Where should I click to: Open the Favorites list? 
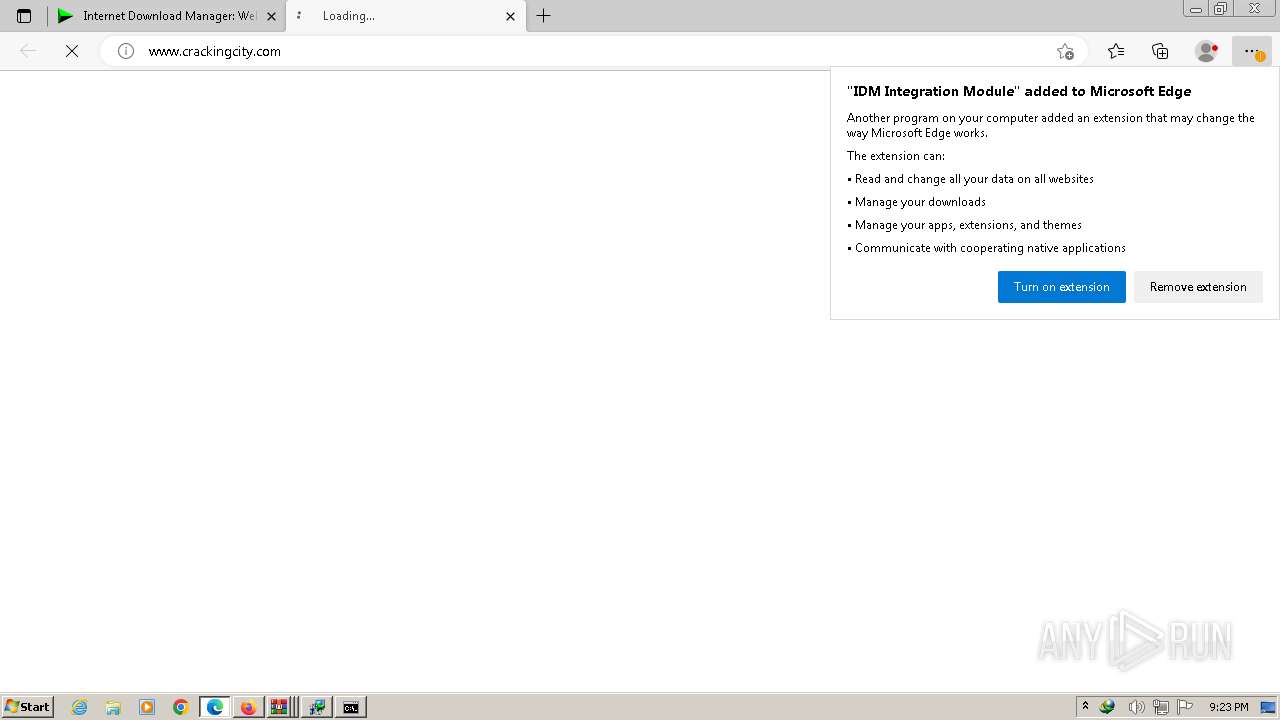coord(1116,51)
